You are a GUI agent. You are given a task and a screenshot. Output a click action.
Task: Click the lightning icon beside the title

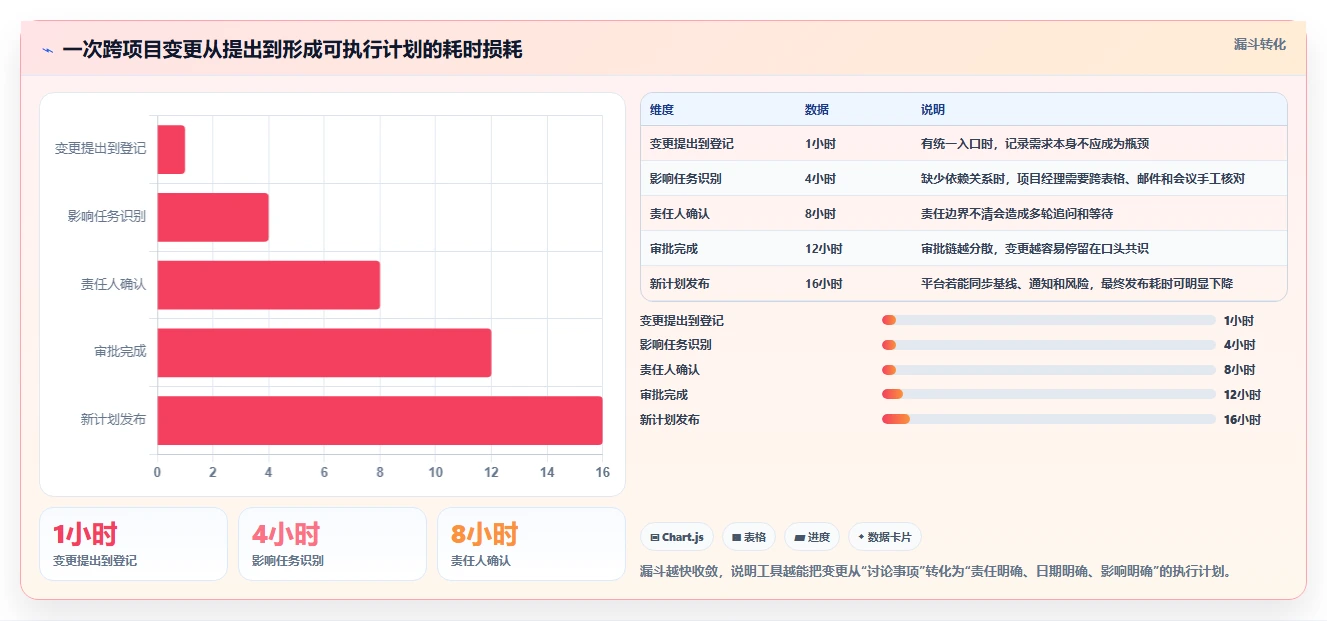(x=48, y=50)
